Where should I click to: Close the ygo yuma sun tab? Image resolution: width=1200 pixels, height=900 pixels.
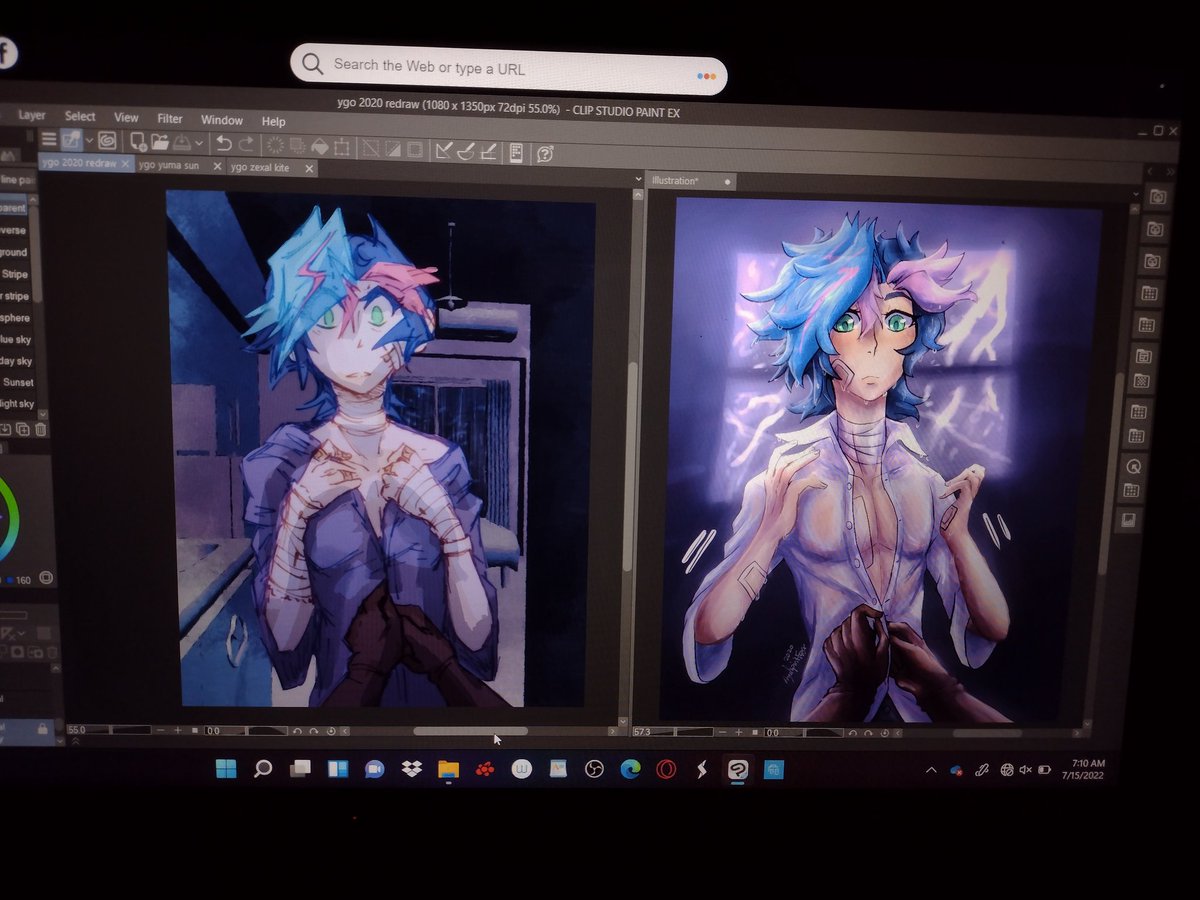(217, 166)
